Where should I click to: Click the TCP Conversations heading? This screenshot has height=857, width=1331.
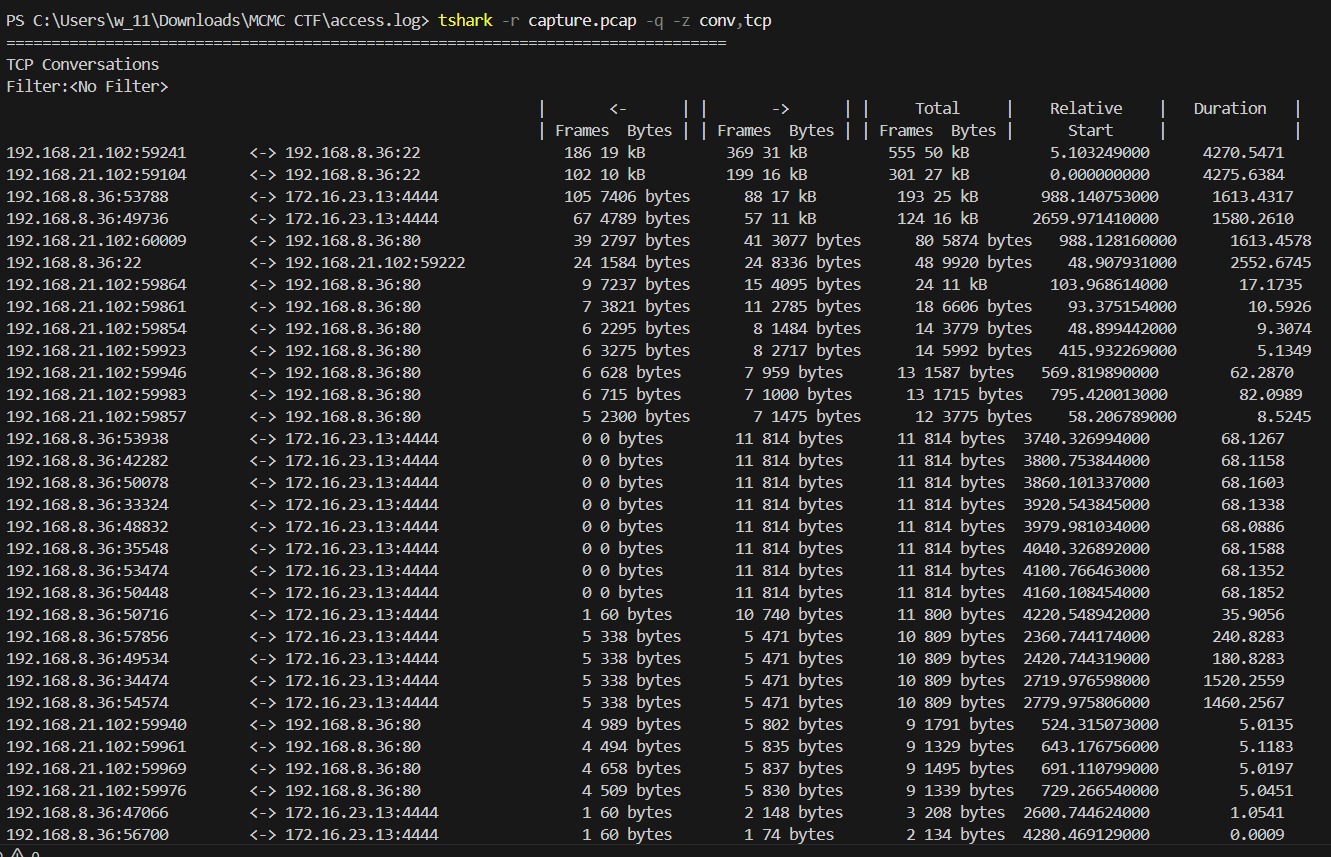[83, 64]
